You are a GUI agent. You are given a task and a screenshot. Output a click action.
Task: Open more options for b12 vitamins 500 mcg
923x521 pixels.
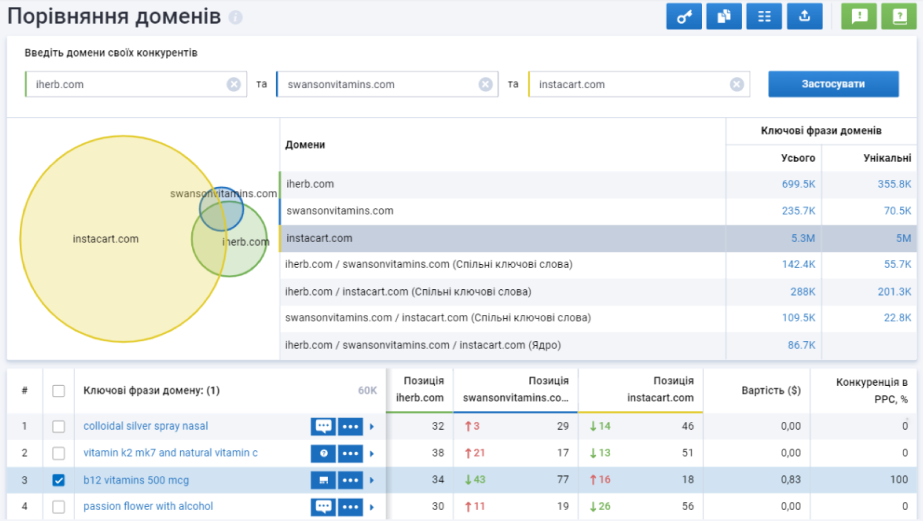point(350,480)
